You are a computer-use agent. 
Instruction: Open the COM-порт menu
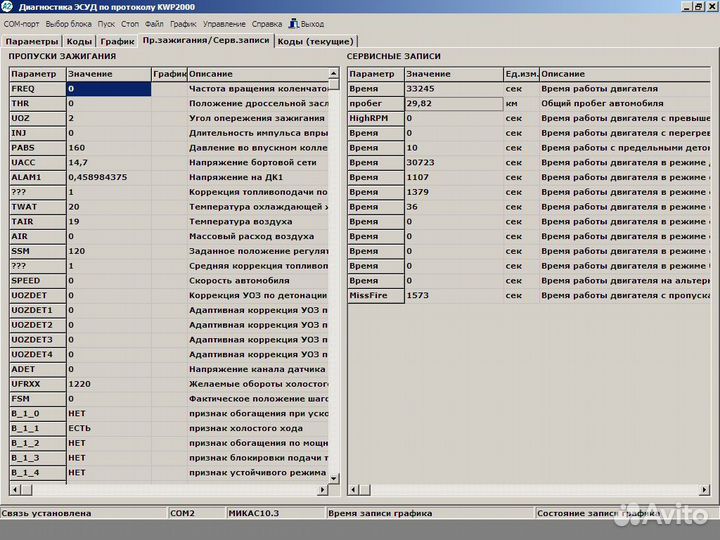point(22,23)
